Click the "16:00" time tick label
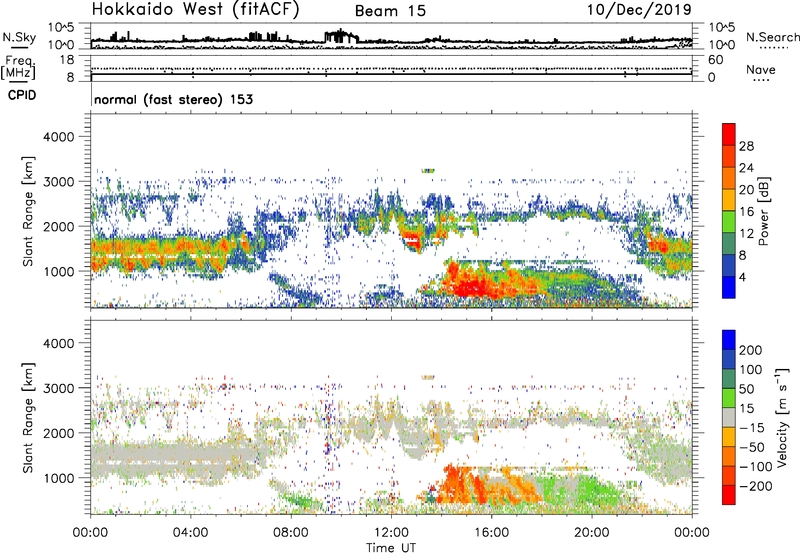800x554 pixels. coord(491,533)
